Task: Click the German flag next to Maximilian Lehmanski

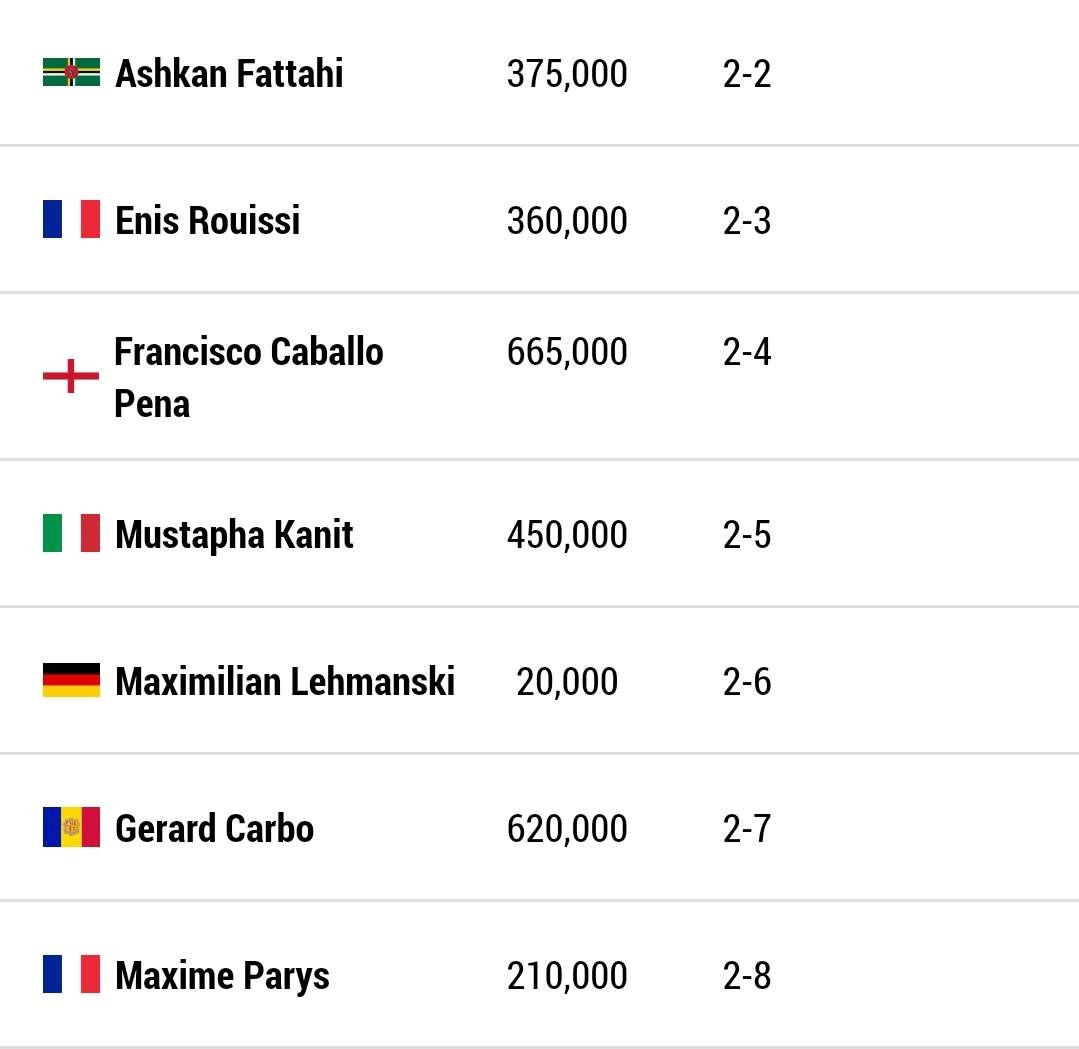Action: (71, 680)
